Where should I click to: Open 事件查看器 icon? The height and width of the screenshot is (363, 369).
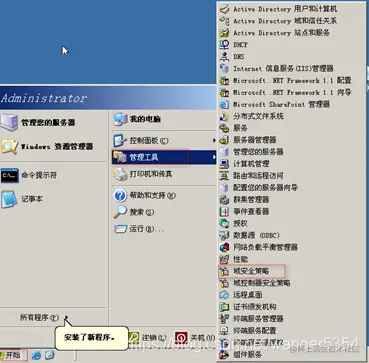tap(225, 211)
